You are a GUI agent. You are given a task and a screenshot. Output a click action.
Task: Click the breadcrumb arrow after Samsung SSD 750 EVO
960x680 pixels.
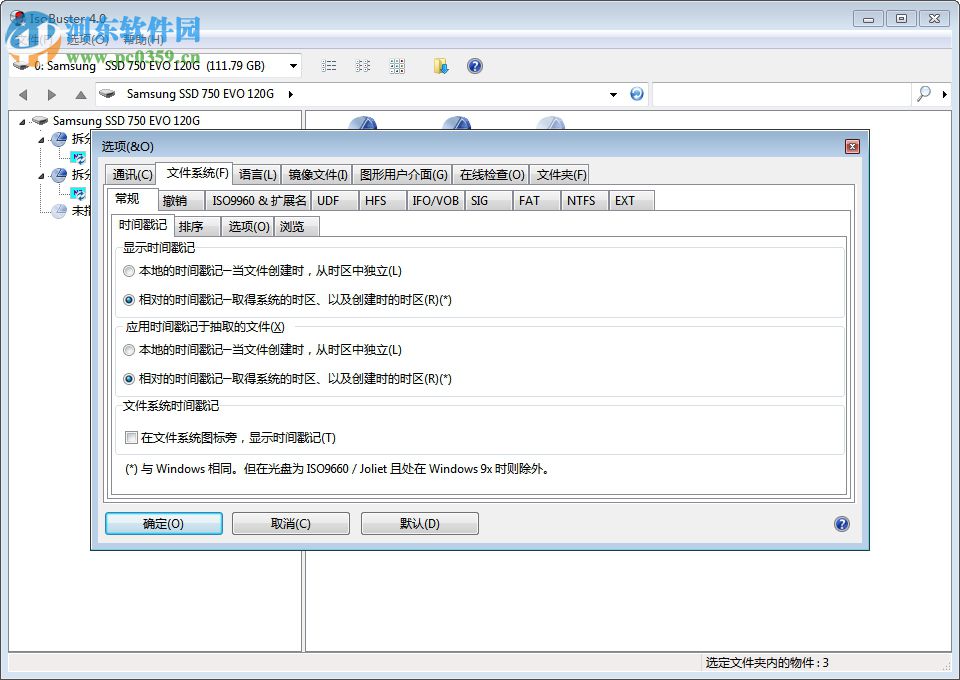coord(290,94)
